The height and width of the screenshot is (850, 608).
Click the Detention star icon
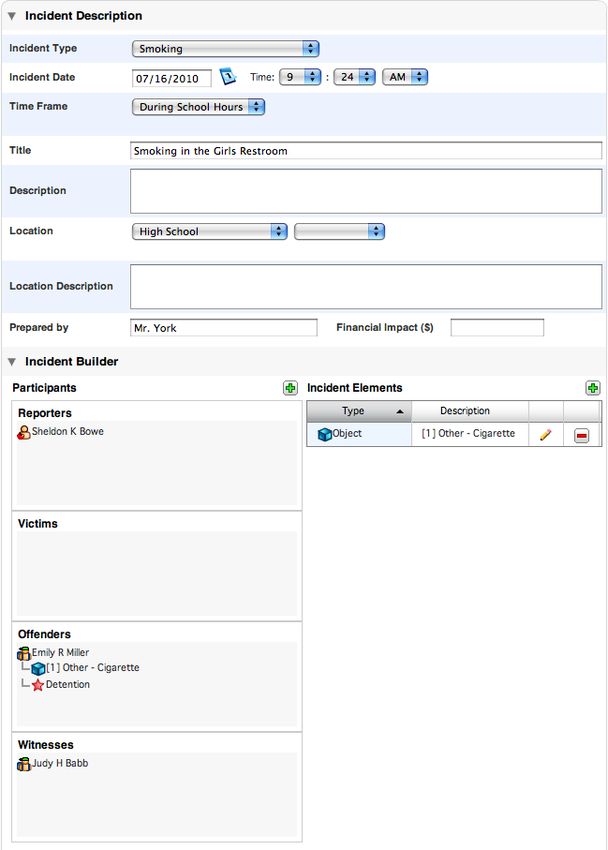pos(38,685)
